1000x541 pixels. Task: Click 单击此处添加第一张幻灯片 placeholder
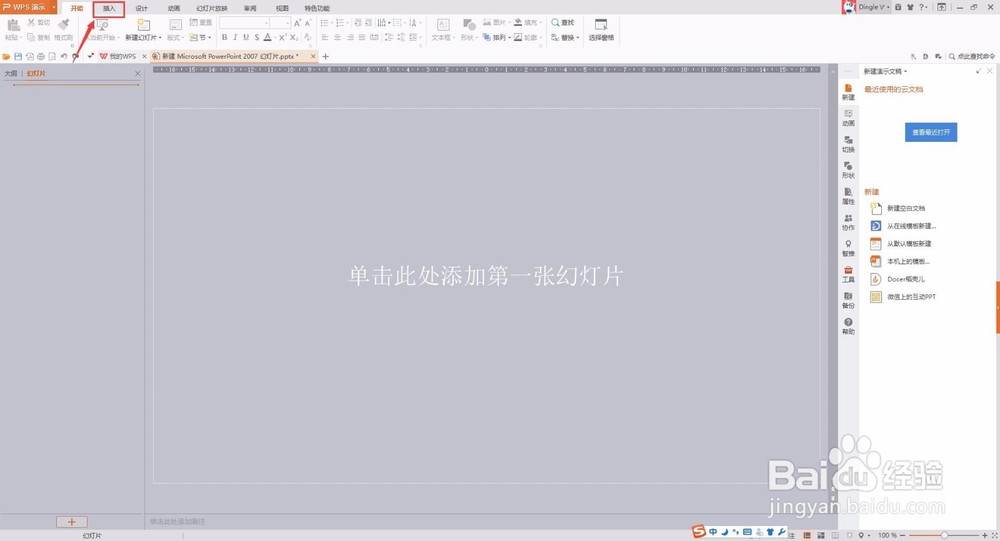[x=485, y=276]
